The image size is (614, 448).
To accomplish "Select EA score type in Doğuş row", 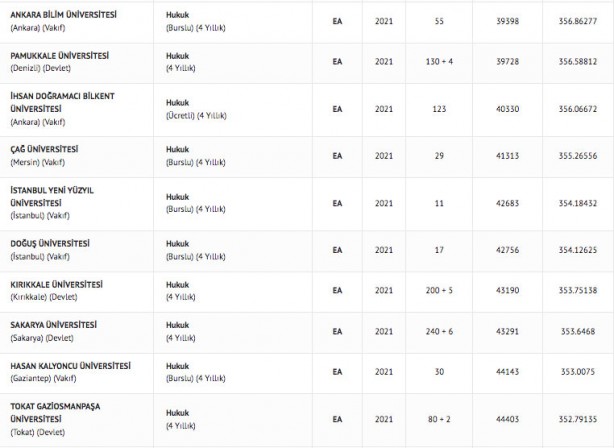I will (337, 249).
